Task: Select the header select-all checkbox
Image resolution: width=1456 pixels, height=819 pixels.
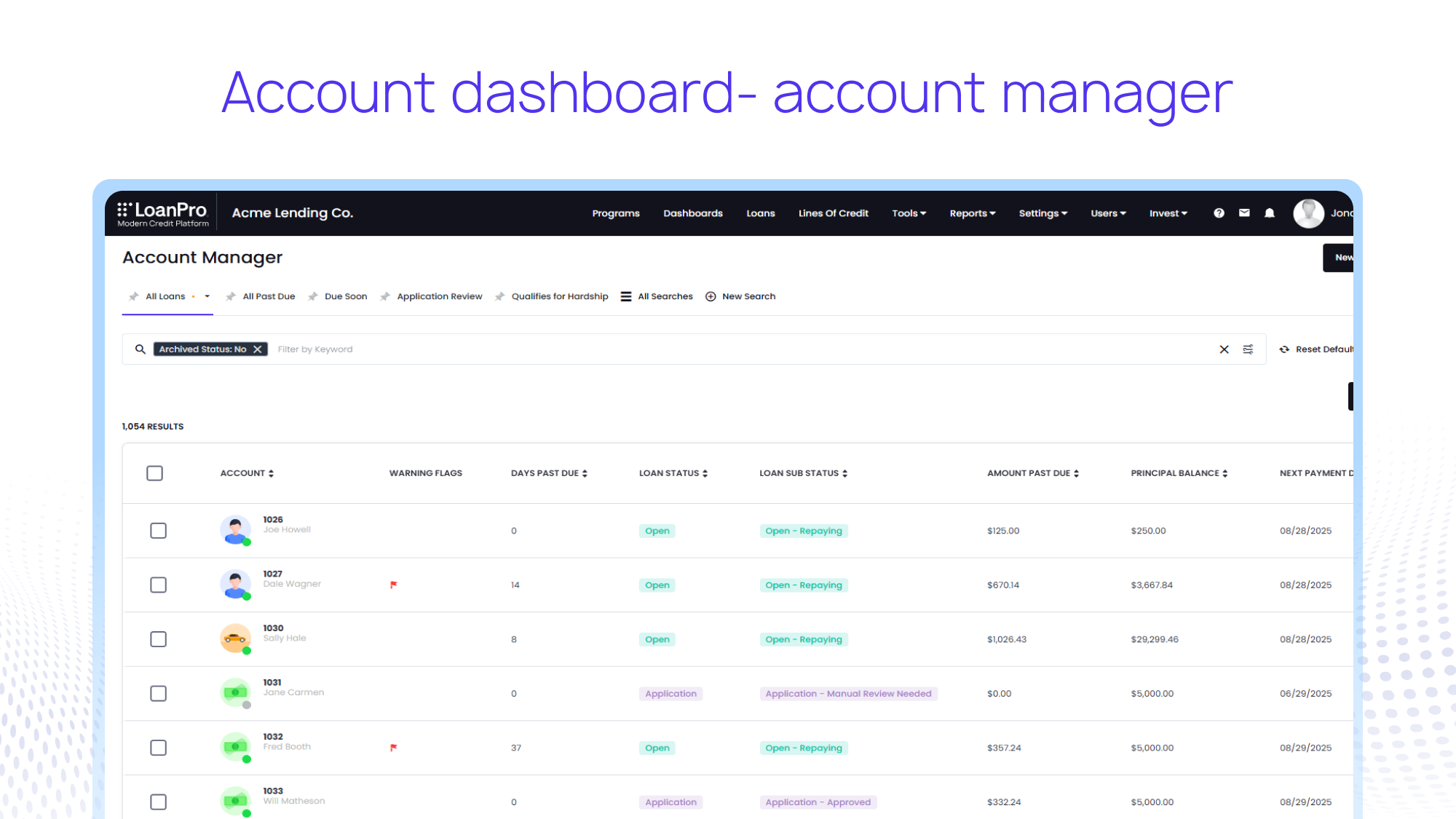Action: (x=154, y=473)
